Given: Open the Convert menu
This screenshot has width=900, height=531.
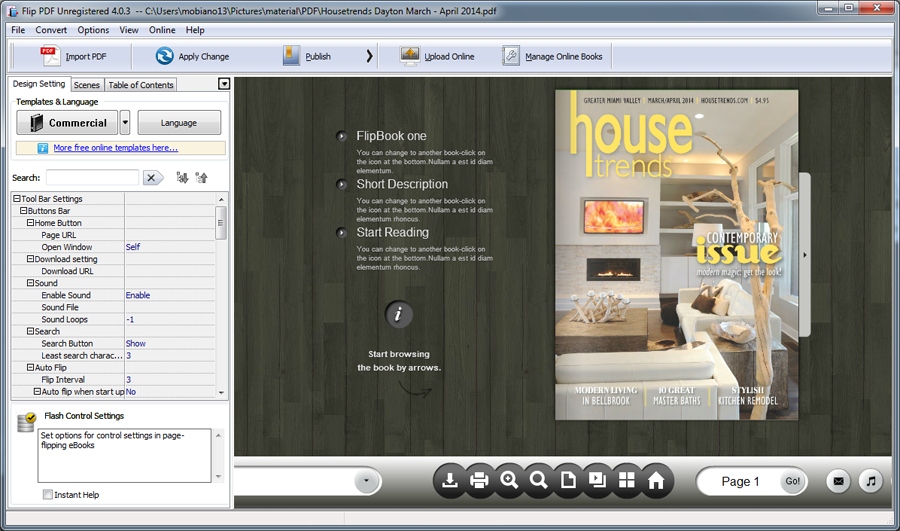Looking at the screenshot, I should click(51, 30).
